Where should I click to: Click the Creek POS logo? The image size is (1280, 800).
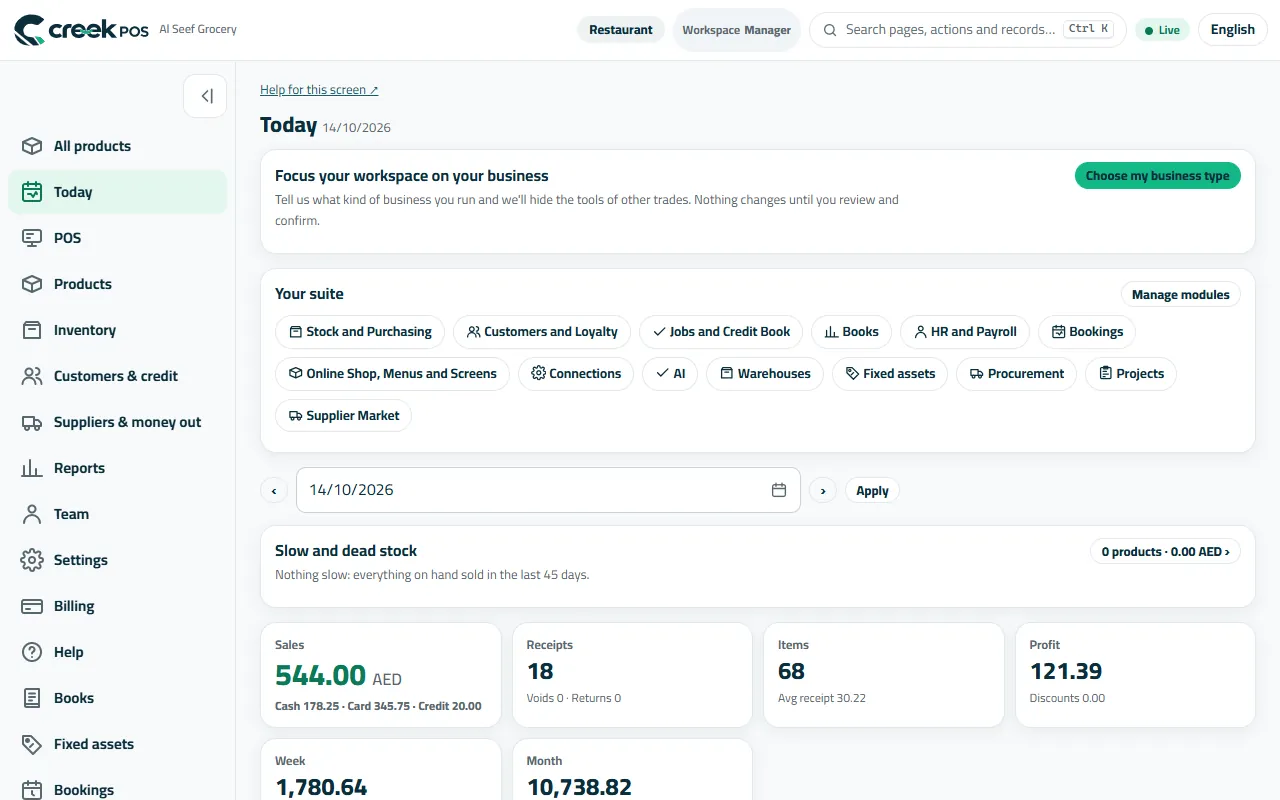pyautogui.click(x=82, y=30)
